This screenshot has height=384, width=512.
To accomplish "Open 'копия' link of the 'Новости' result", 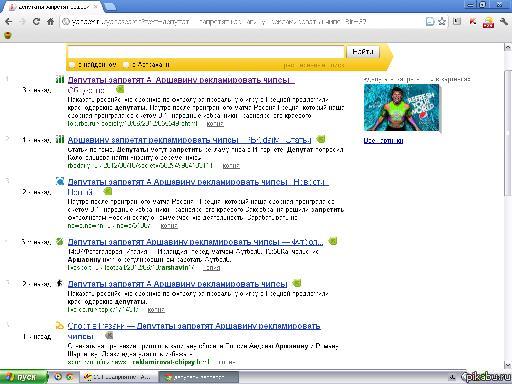I will pos(169,226).
